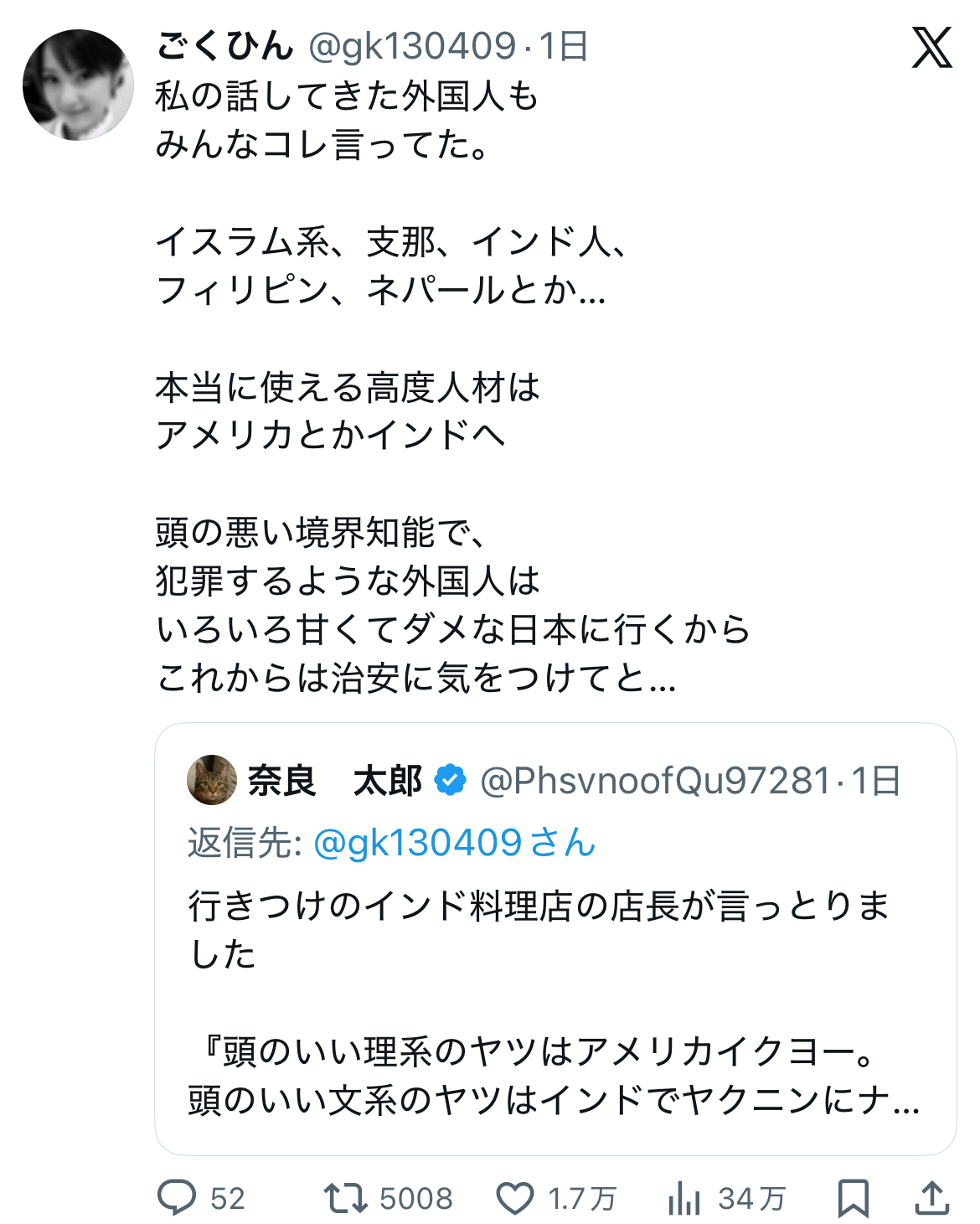View analytics bar chart icon
The height and width of the screenshot is (1224, 980).
pyautogui.click(x=684, y=1198)
